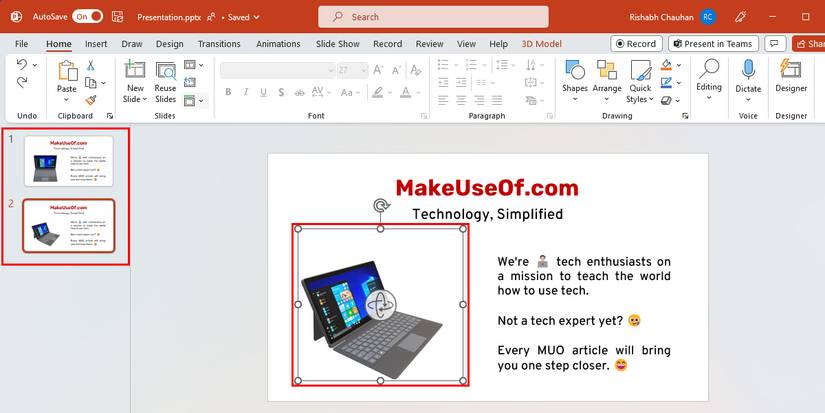This screenshot has height=413, width=825.
Task: Click the 3D rotate handle on laptop model
Action: coord(381,304)
